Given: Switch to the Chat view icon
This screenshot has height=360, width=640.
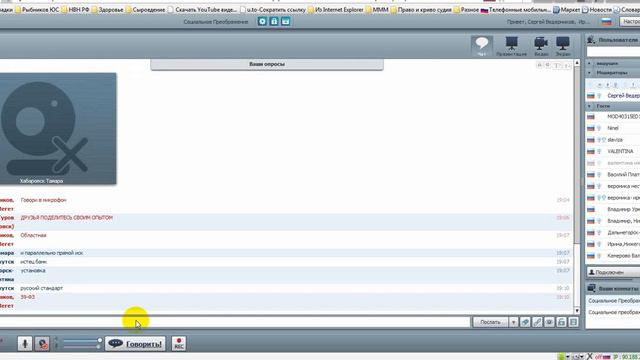Looking at the screenshot, I should 482,46.
